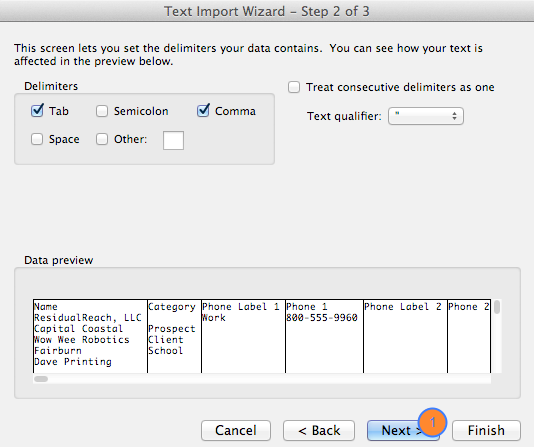The width and height of the screenshot is (534, 447).
Task: Click the Next button
Action: (403, 430)
